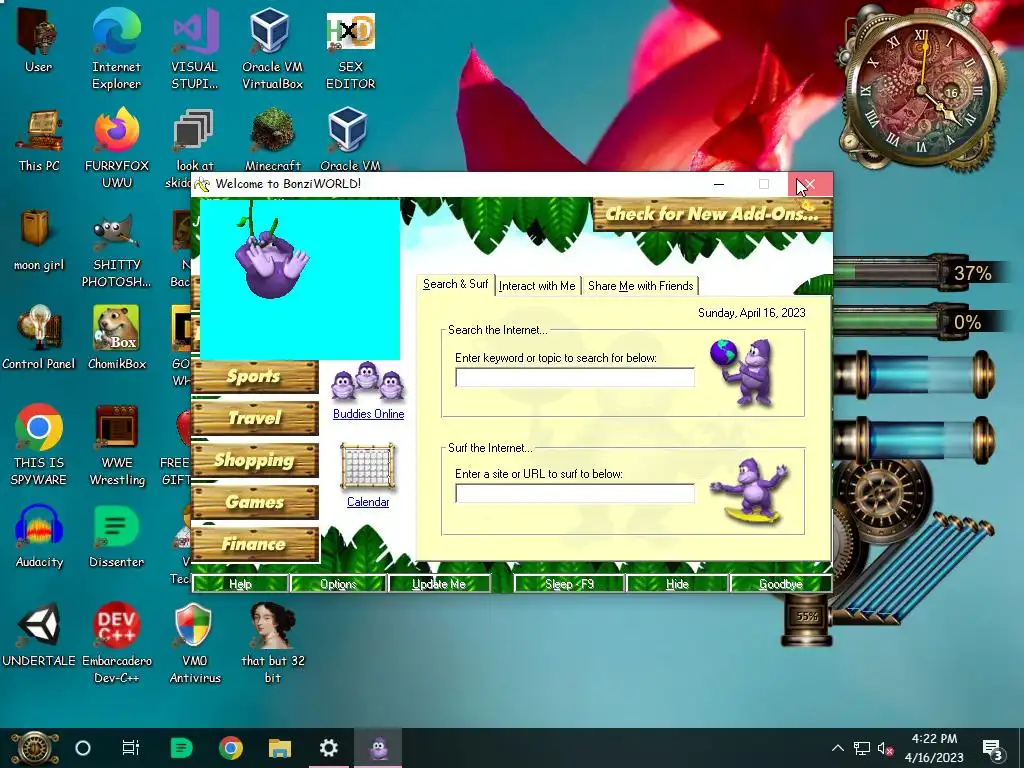
Task: Open the Shopping category
Action: click(255, 460)
